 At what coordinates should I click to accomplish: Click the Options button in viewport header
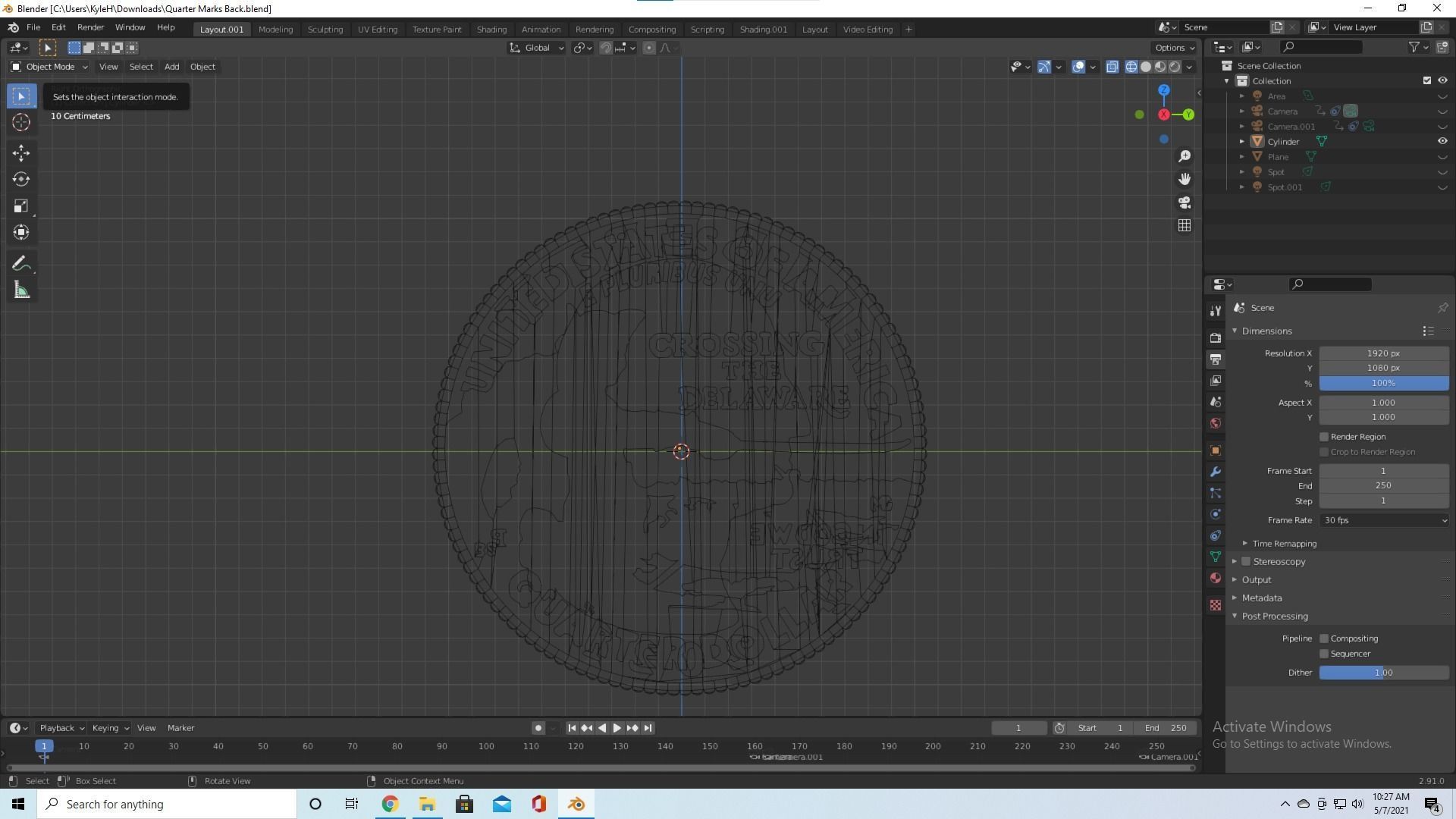pos(1175,48)
